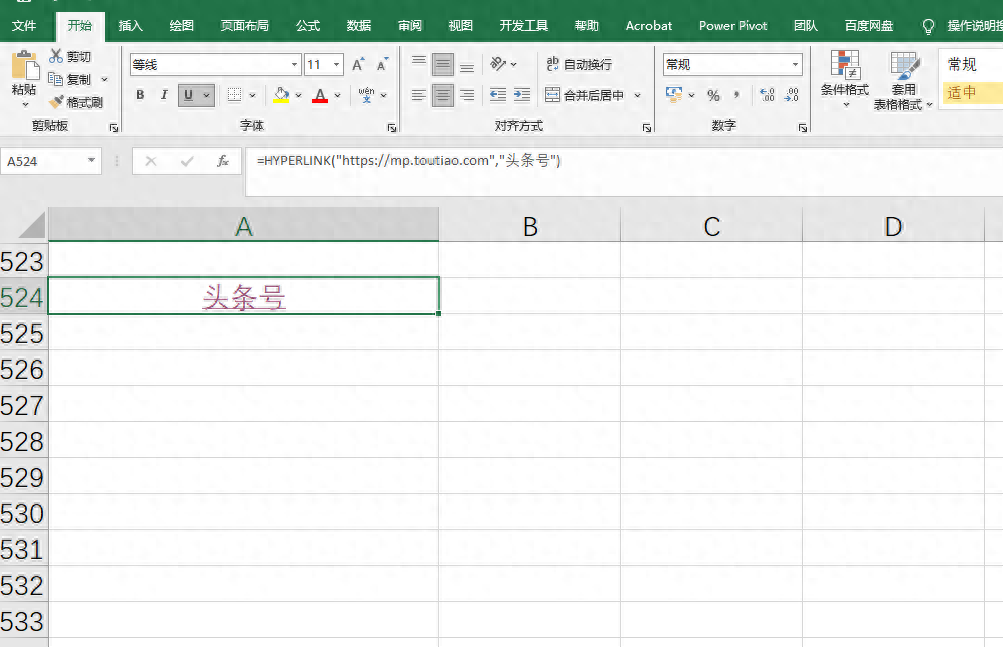
Task: Open the font size dropdown
Action: (x=336, y=65)
